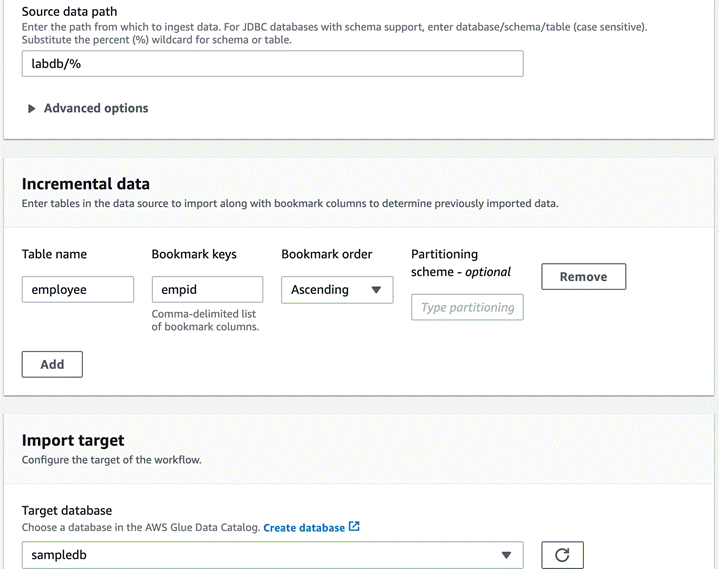
Task: Focus the employee table name field
Action: [x=78, y=290]
